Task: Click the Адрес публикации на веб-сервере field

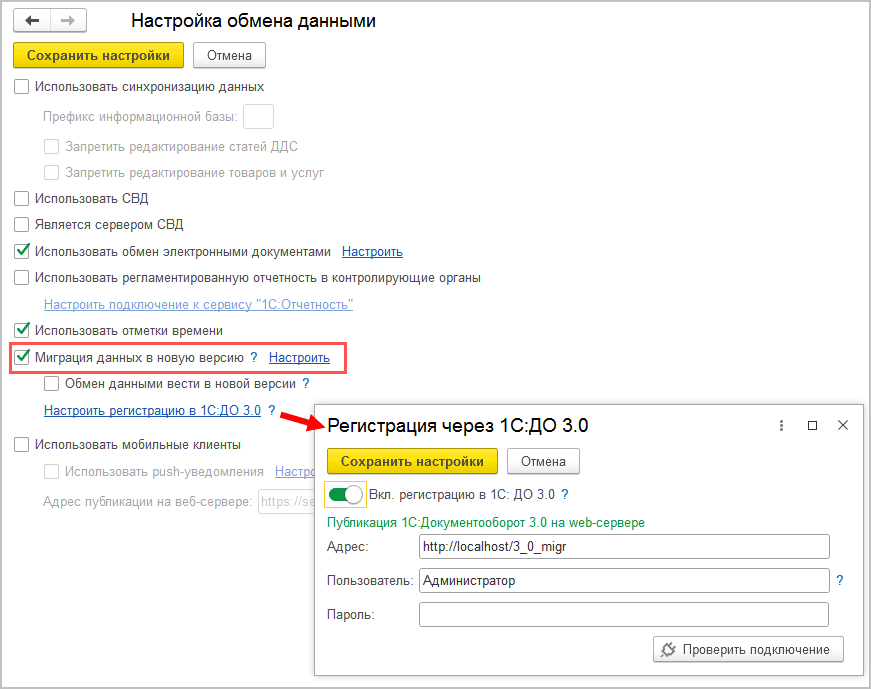Action: [287, 502]
